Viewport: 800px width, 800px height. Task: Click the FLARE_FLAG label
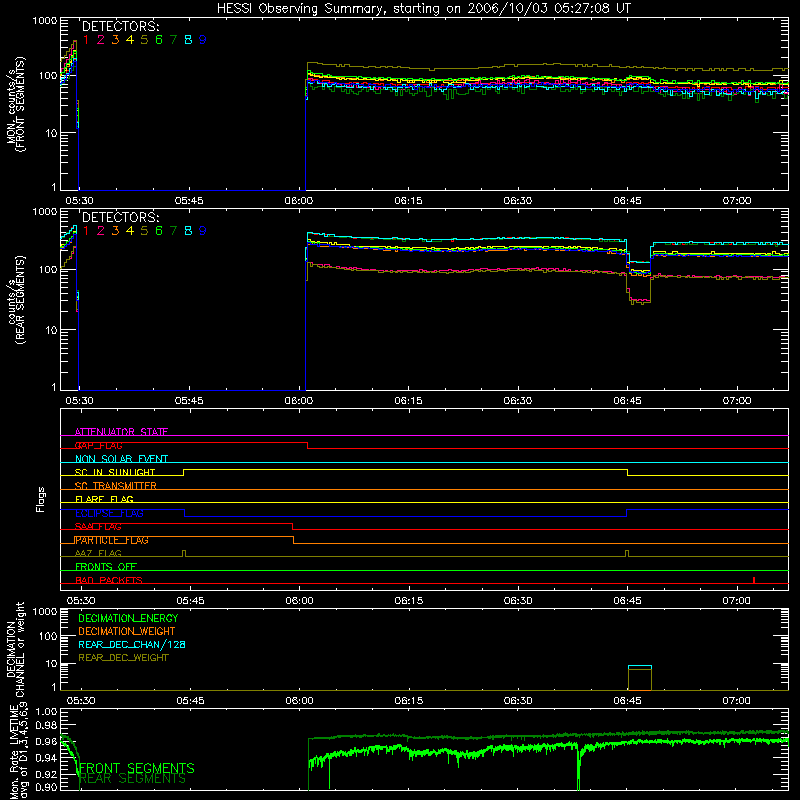coord(104,499)
